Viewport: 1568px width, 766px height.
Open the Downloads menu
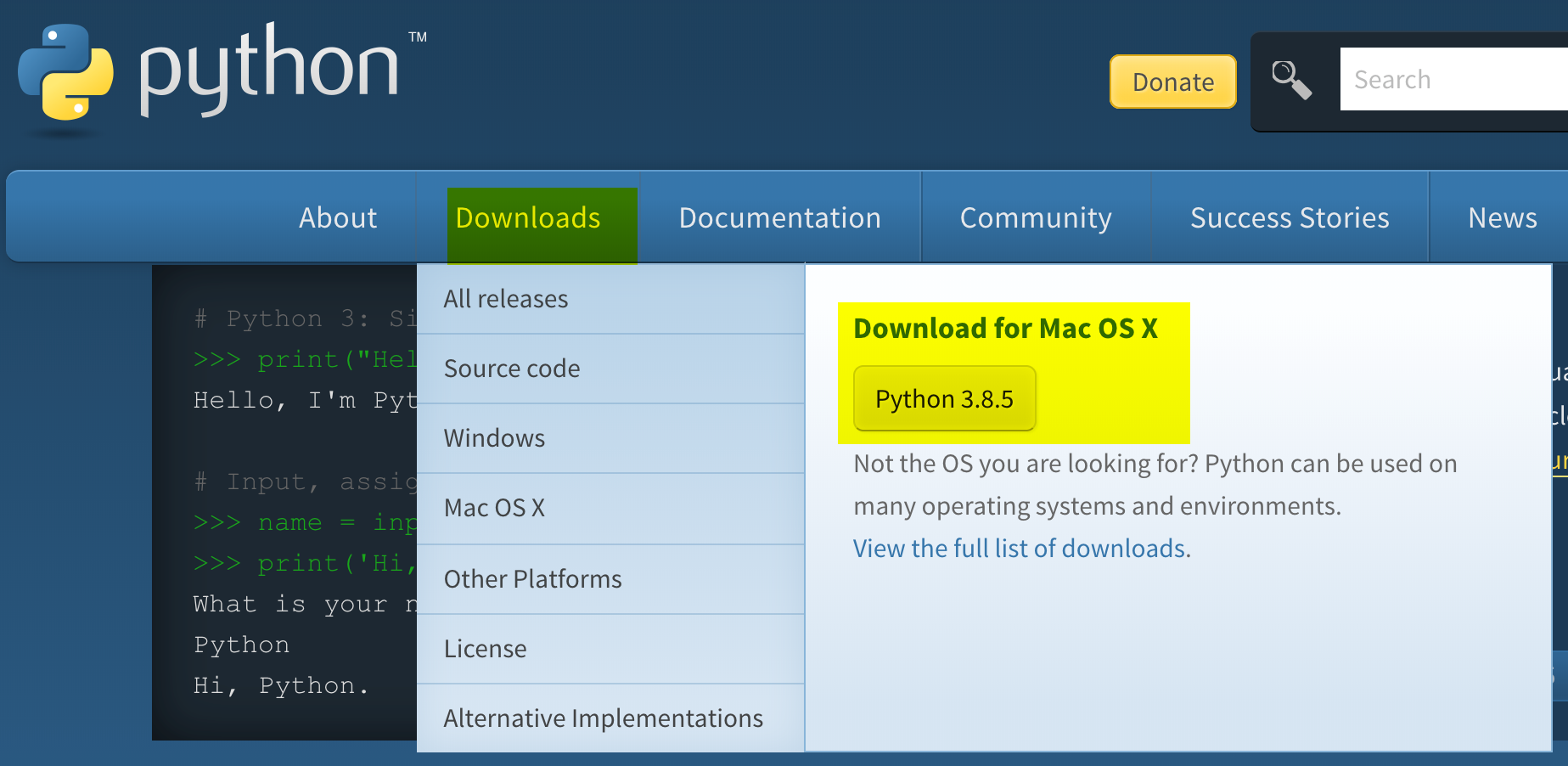pyautogui.click(x=527, y=217)
